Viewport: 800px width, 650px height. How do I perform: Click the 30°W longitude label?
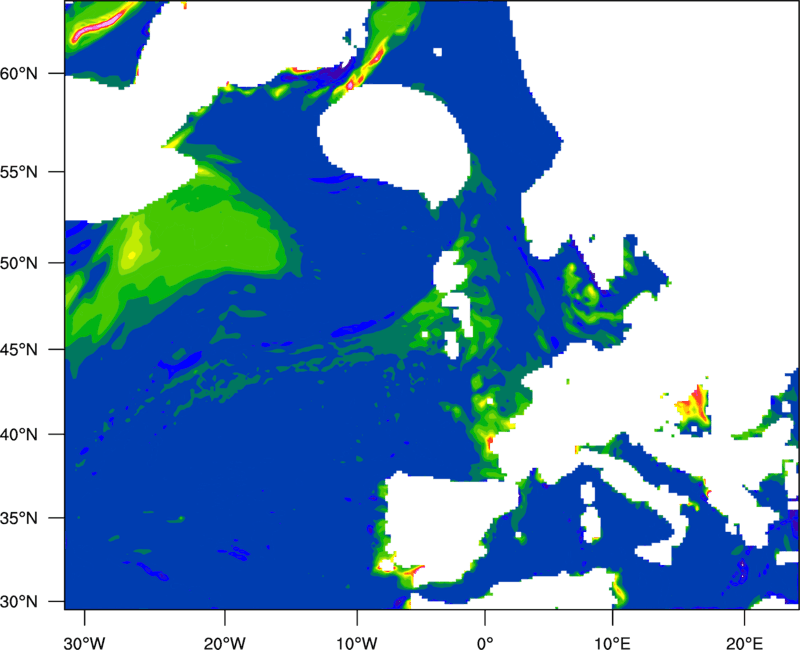coord(84,643)
